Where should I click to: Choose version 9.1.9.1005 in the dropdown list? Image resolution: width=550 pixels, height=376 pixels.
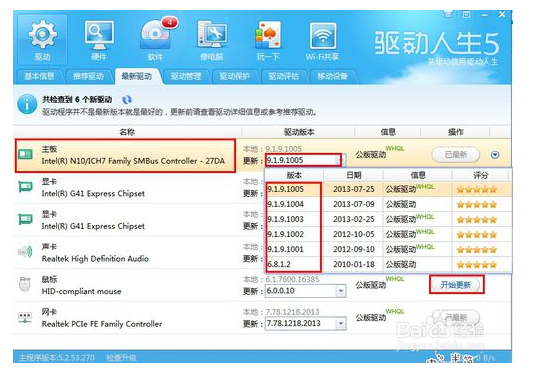pos(285,189)
